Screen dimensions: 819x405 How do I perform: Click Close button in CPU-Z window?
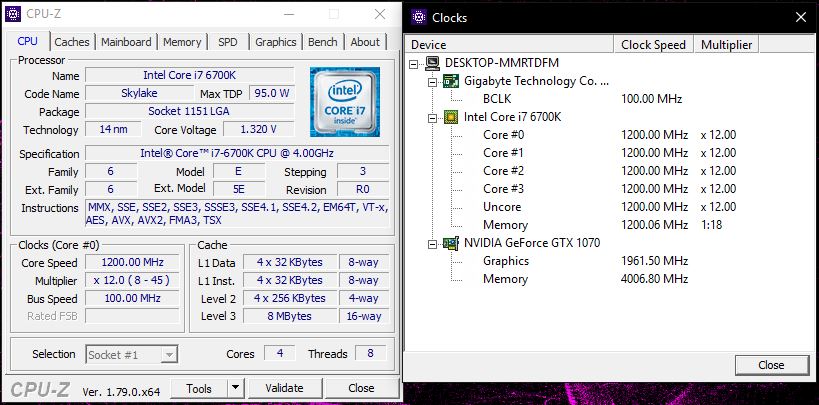[361, 388]
